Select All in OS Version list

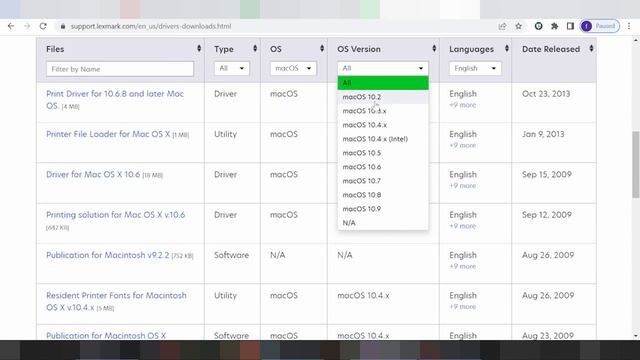pyautogui.click(x=383, y=83)
